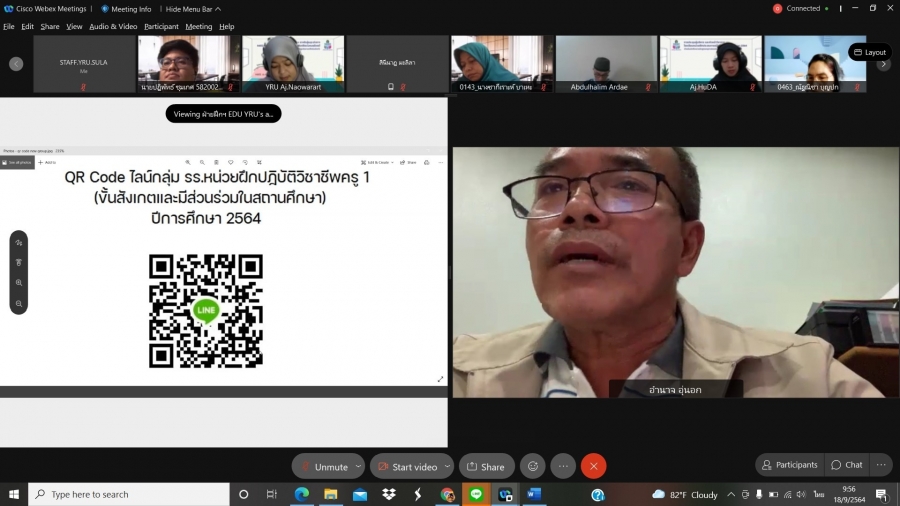The height and width of the screenshot is (506, 900).
Task: Open the Chat panel
Action: (x=846, y=465)
